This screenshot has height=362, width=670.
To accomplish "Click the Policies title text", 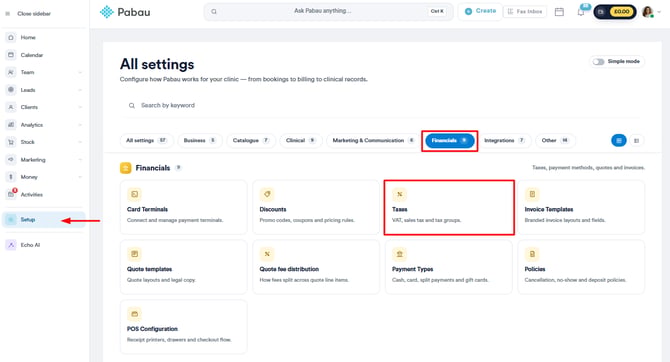I will [535, 269].
